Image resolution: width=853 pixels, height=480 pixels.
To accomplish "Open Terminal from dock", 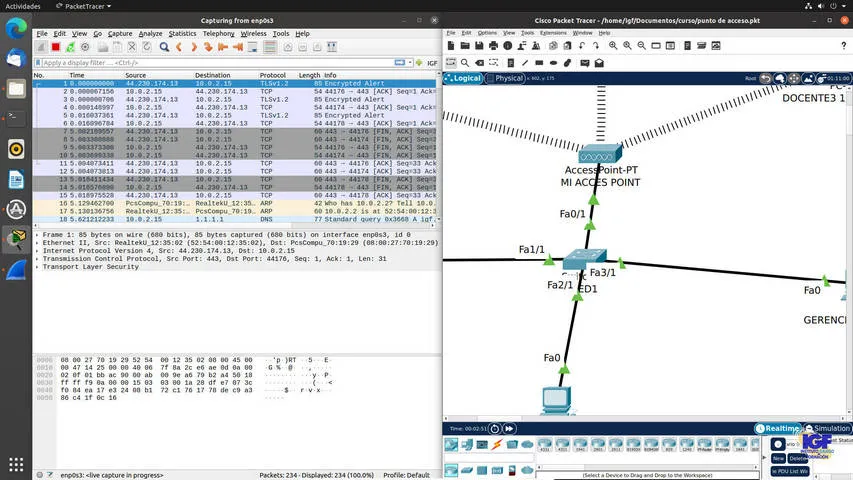I will pyautogui.click(x=16, y=118).
